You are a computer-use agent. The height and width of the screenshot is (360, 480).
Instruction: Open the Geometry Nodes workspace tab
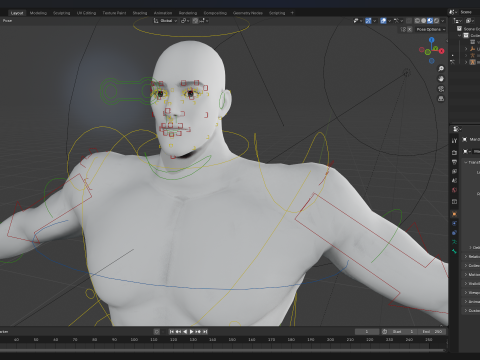point(248,13)
